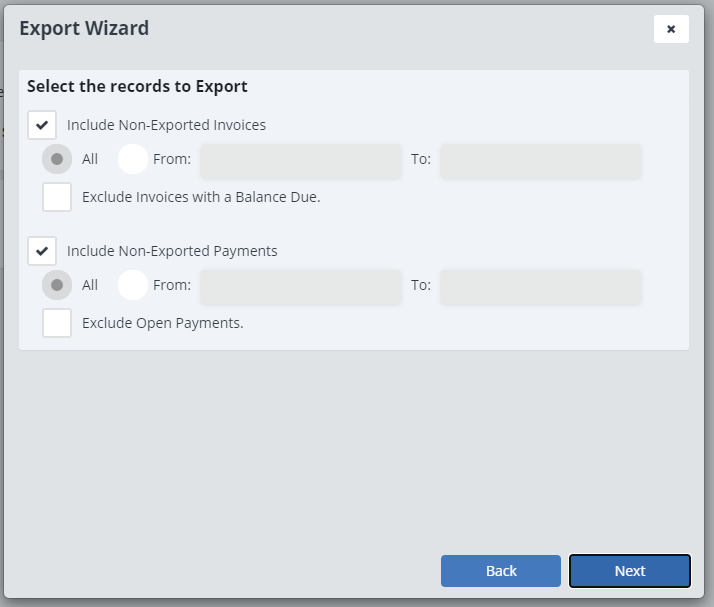Select the From date-range radio for payments

[x=133, y=285]
